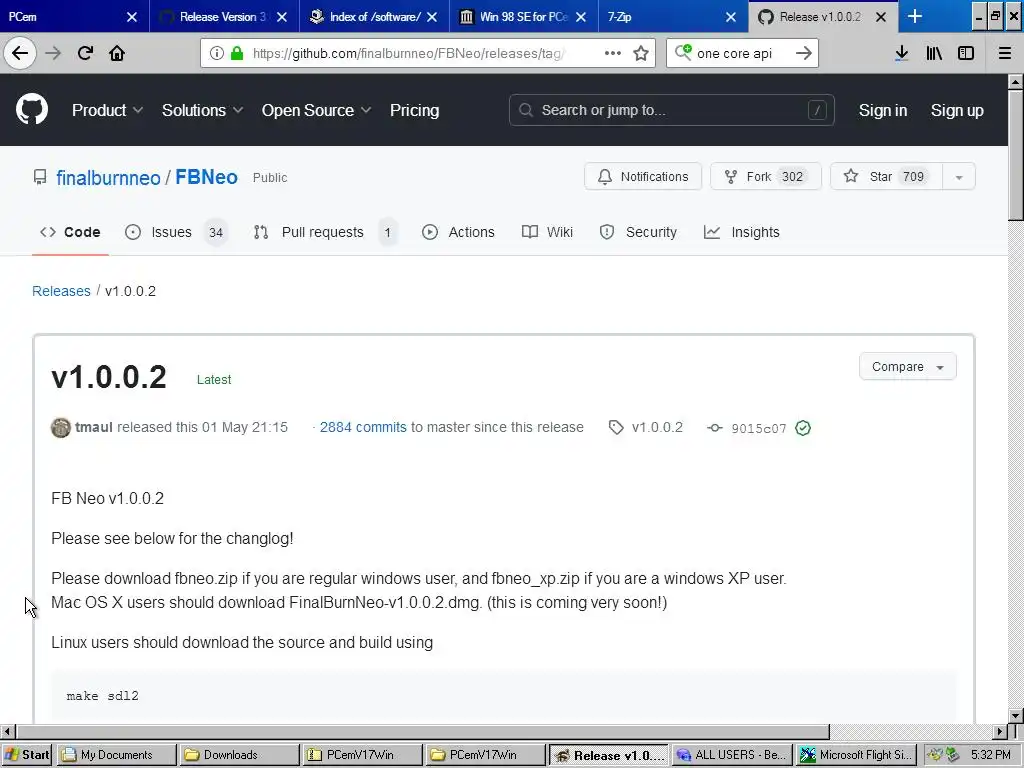
Task: Open the browser downloads arrow icon
Action: (x=902, y=54)
